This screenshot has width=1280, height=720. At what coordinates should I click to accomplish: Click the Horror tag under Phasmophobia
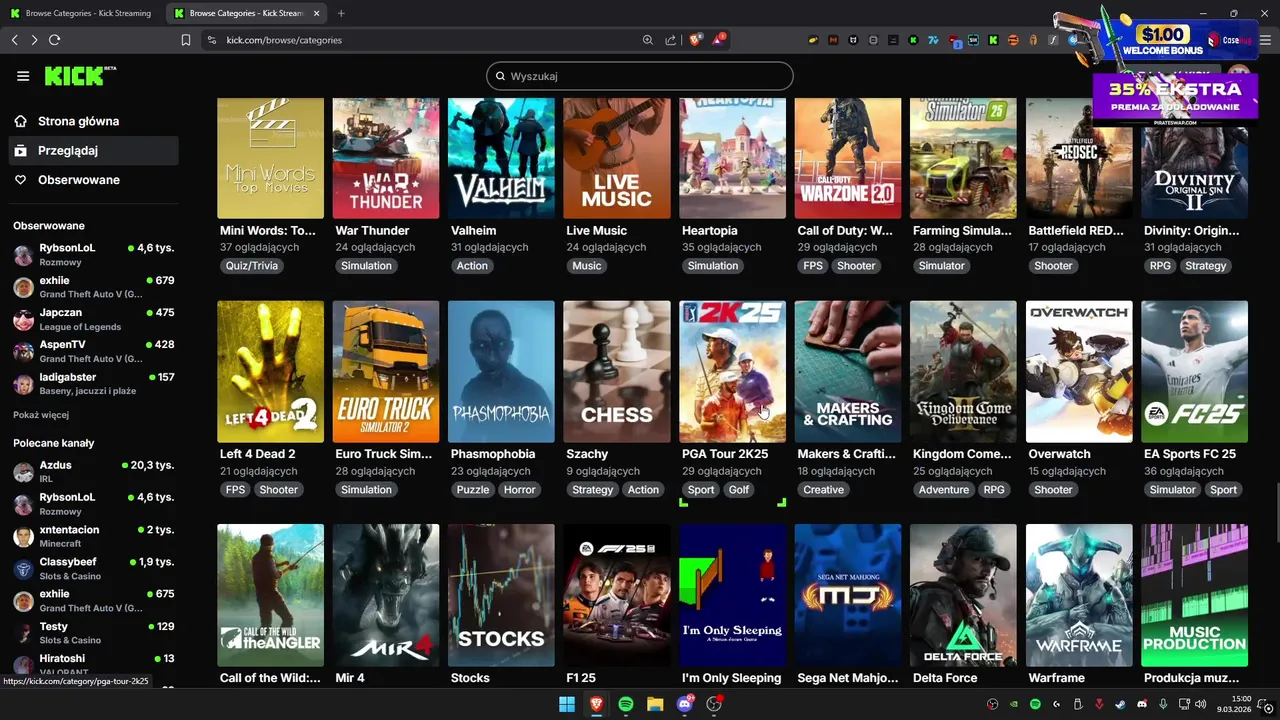point(519,490)
